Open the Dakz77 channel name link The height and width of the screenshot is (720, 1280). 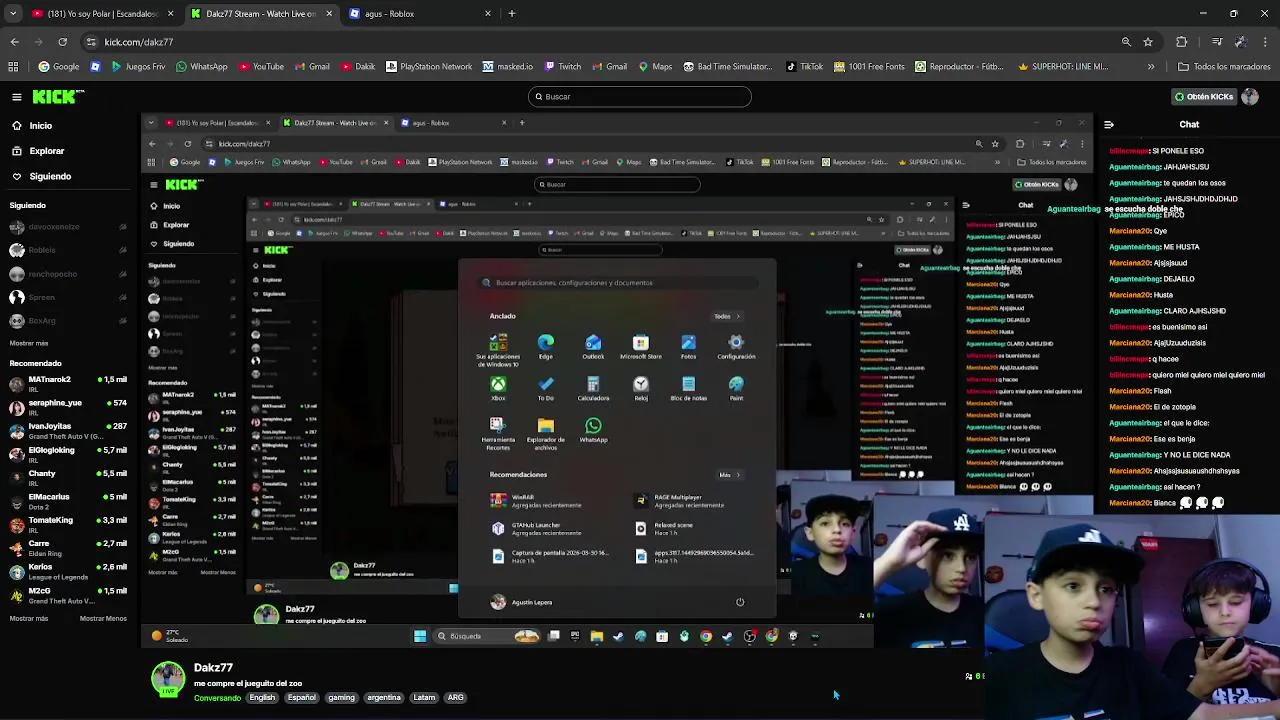coord(213,668)
